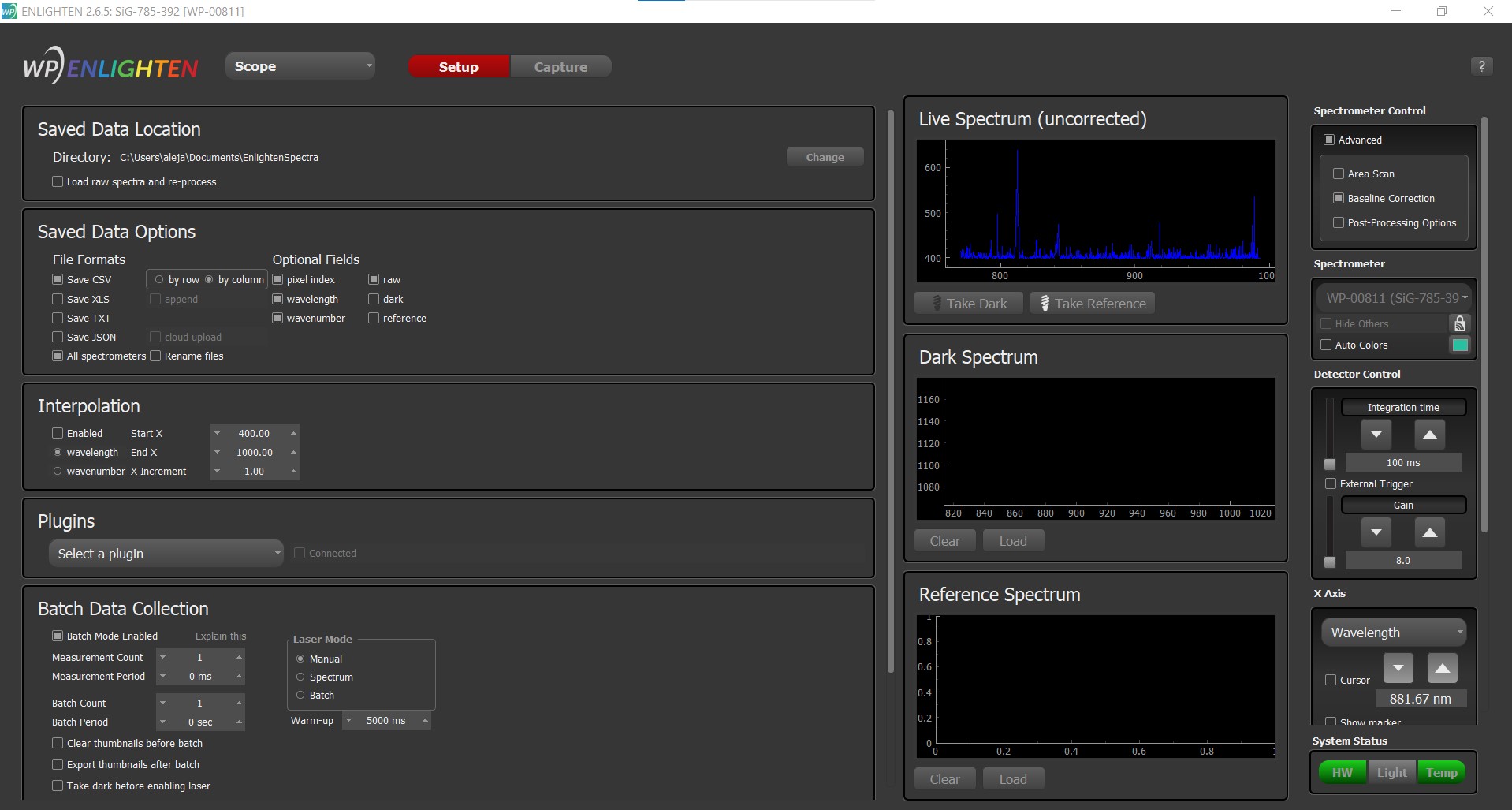Select the Setup tab
The height and width of the screenshot is (810, 1512).
(x=459, y=67)
